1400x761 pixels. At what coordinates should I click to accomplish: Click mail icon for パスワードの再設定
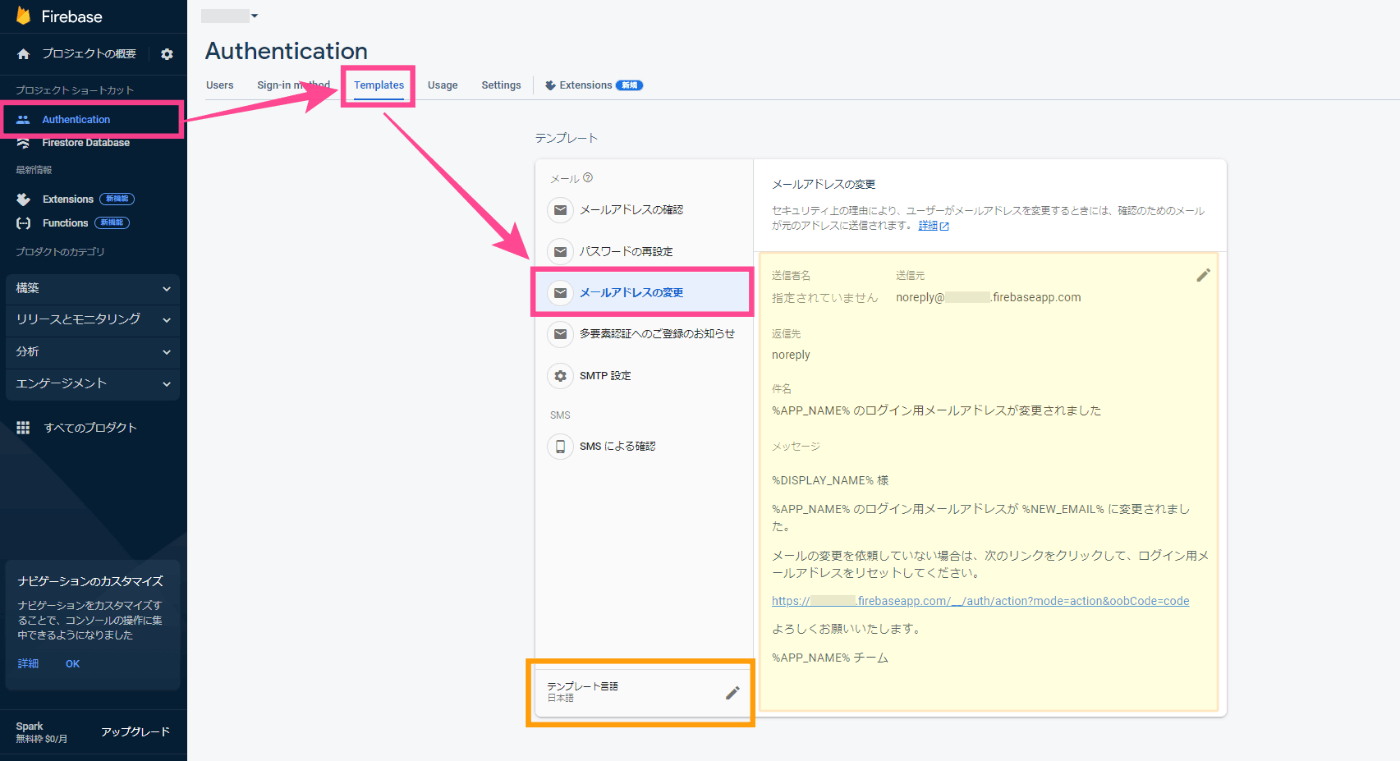(561, 252)
